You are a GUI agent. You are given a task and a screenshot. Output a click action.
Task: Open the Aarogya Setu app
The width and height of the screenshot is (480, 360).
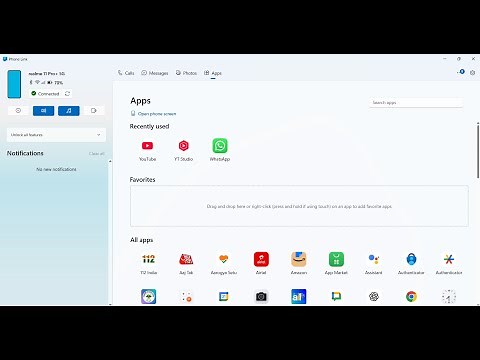(x=224, y=259)
